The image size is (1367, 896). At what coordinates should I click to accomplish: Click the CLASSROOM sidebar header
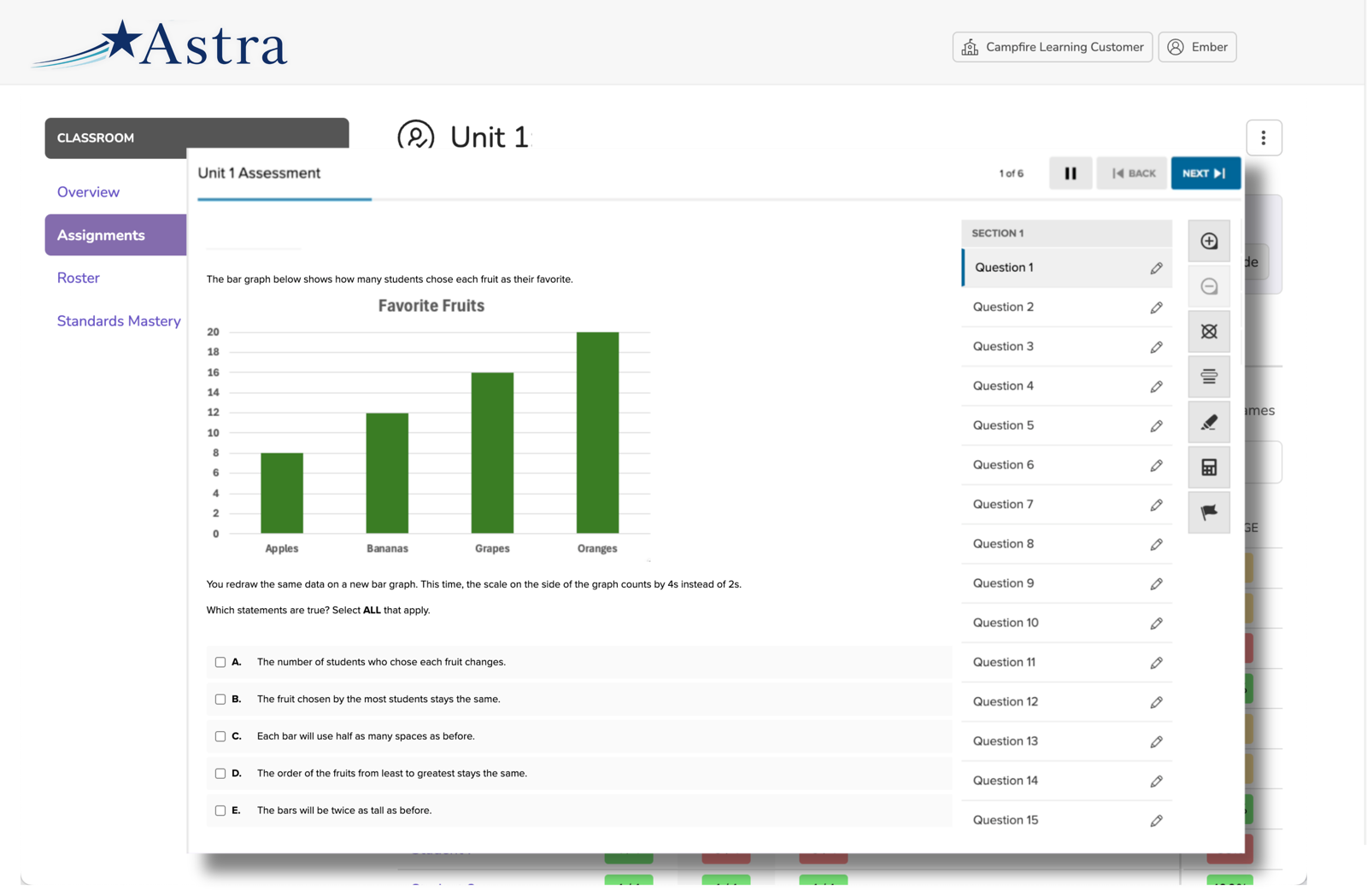click(x=197, y=138)
